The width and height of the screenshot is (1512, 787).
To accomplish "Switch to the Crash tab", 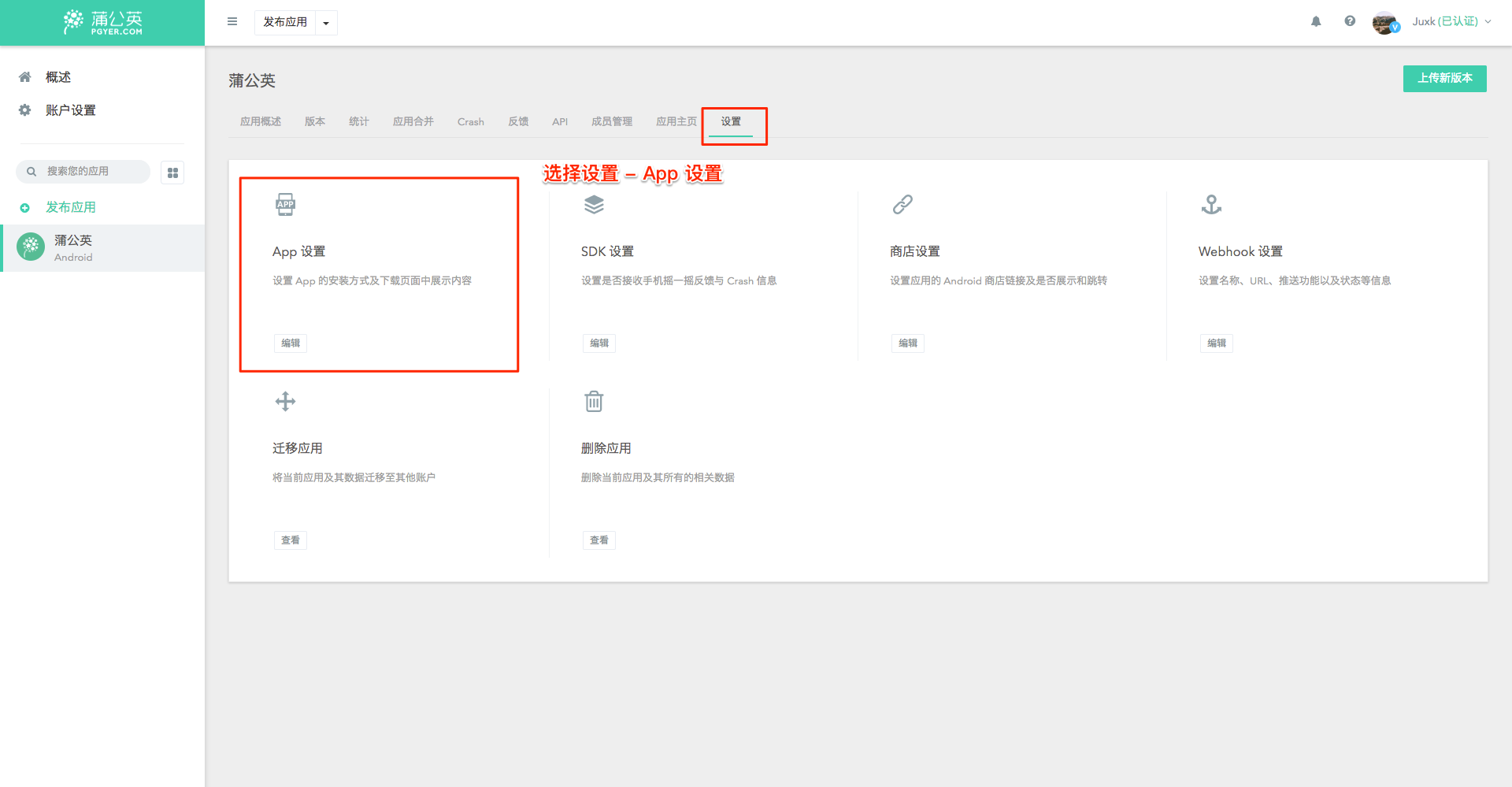I will coord(471,121).
